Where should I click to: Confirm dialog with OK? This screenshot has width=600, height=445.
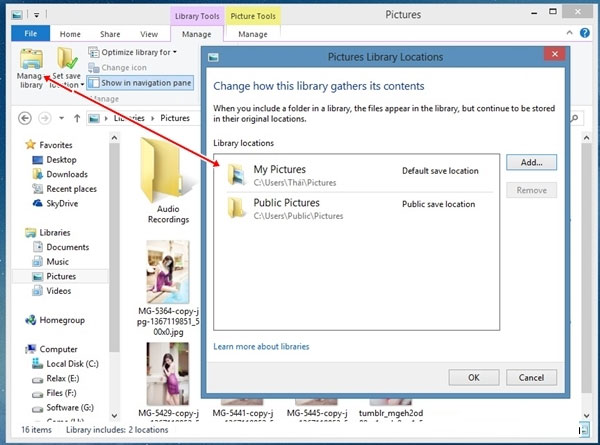pyautogui.click(x=474, y=377)
